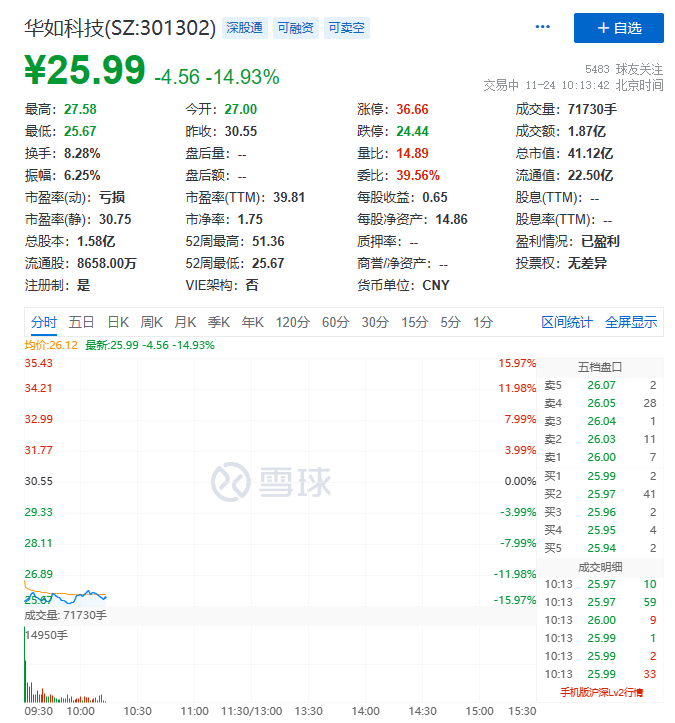The width and height of the screenshot is (675, 723).
Task: Select the 10:13 trade with volume 33
Action: (600, 674)
